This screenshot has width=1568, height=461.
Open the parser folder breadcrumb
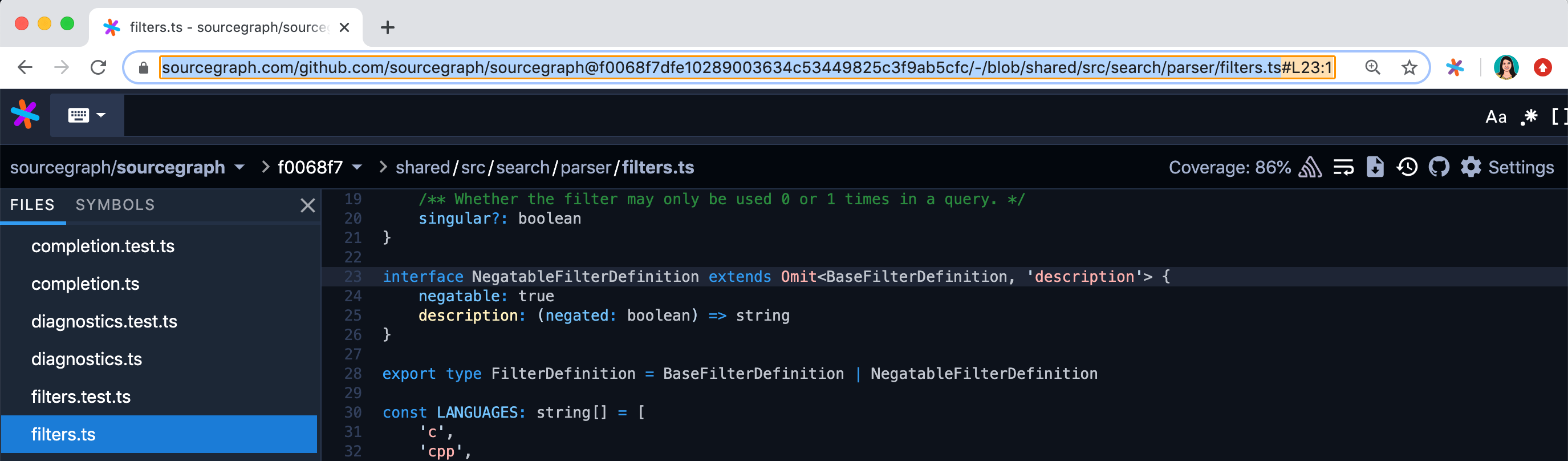coord(586,167)
